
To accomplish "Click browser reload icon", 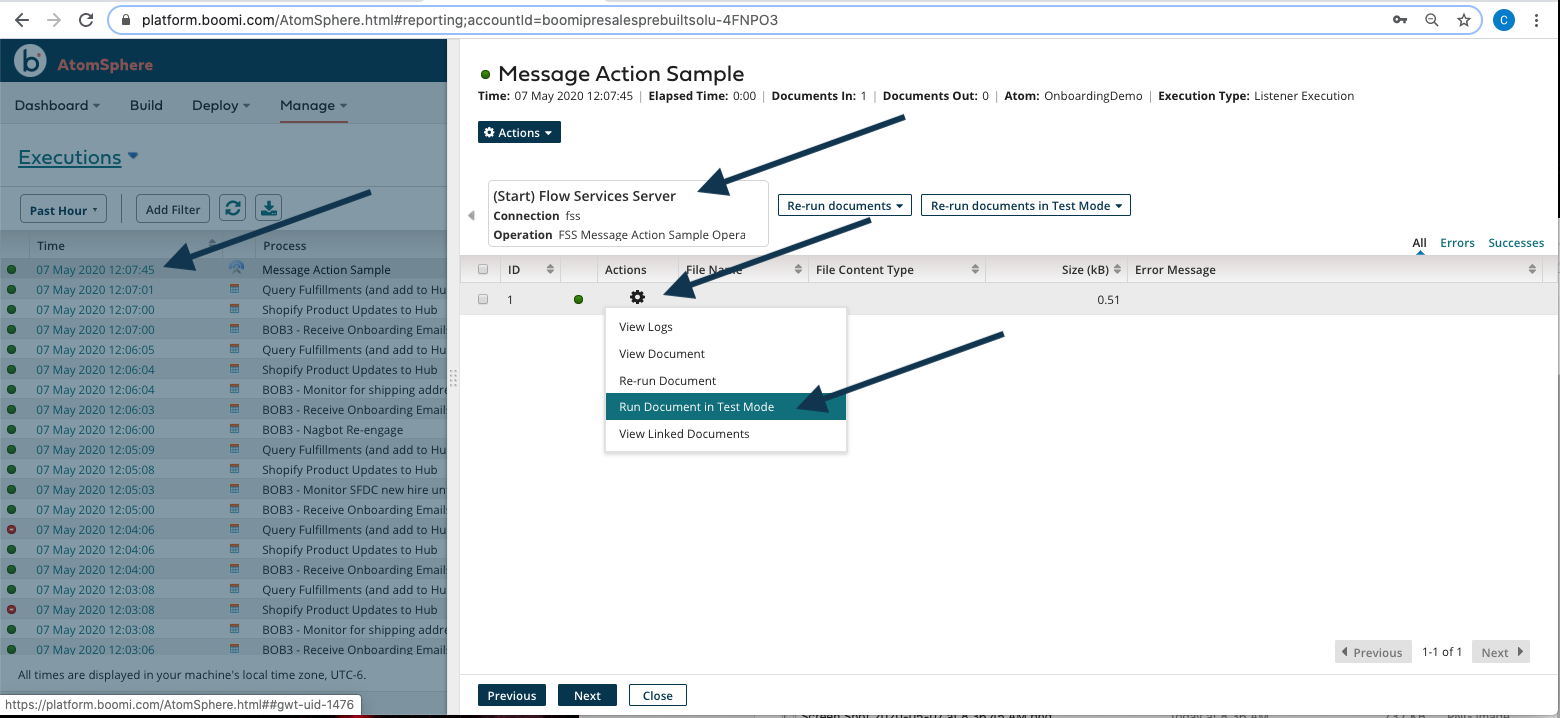I will tap(86, 20).
